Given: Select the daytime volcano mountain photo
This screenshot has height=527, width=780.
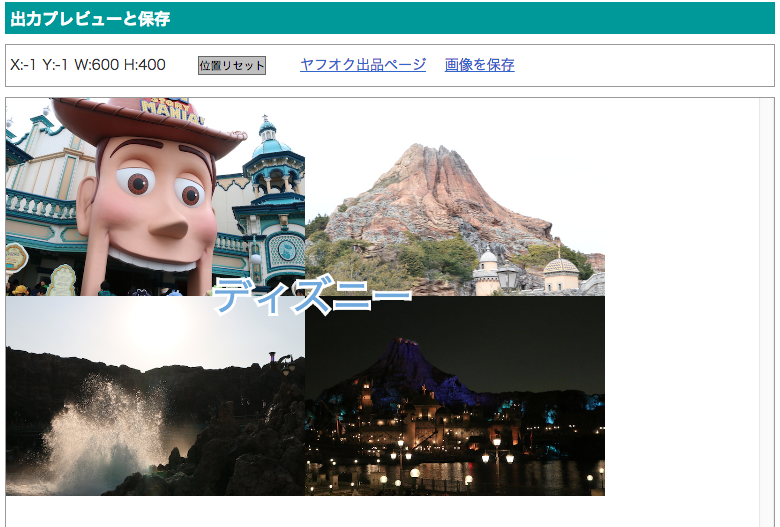Looking at the screenshot, I should [455, 197].
